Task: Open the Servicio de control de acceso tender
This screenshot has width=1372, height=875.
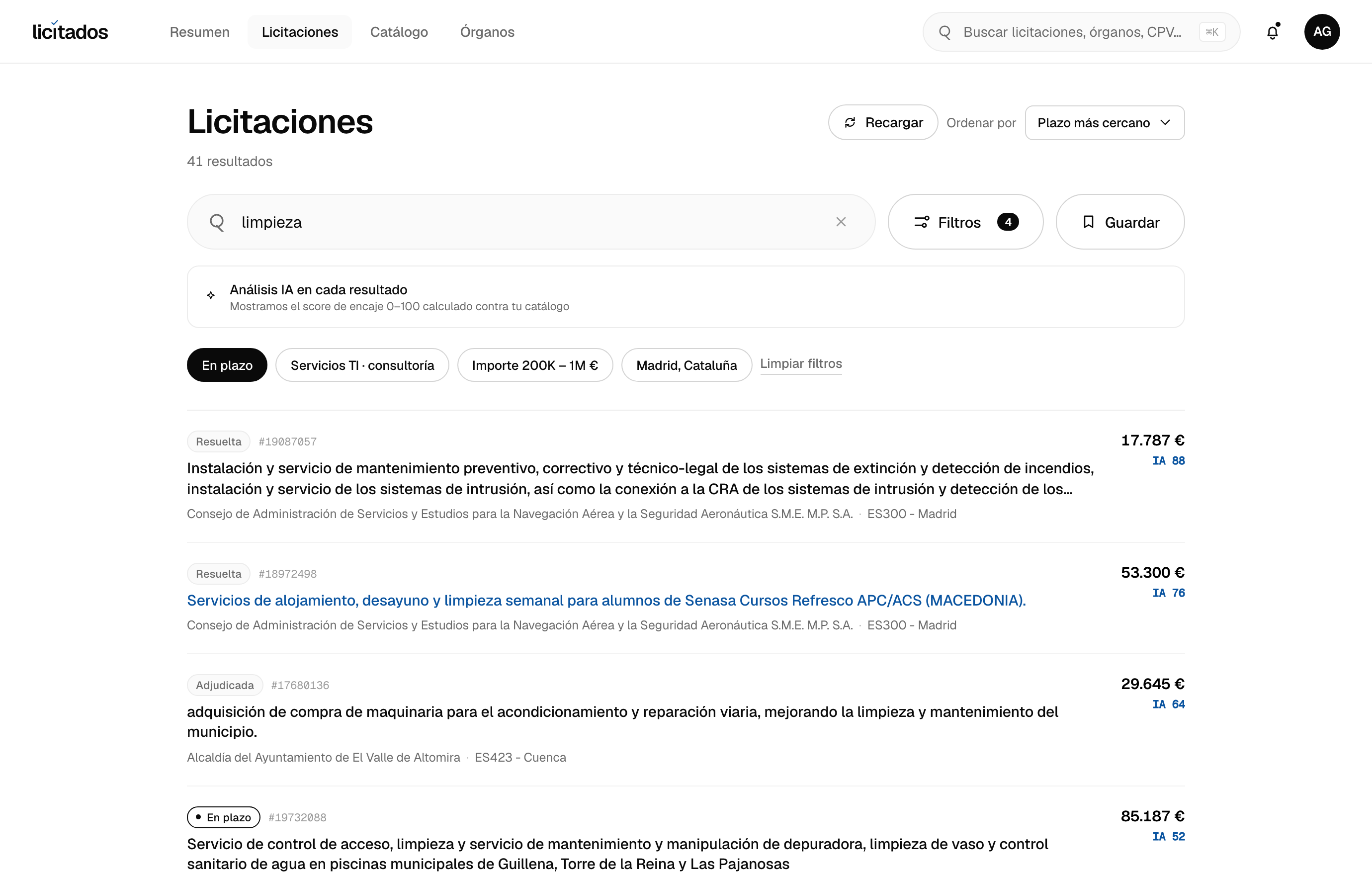Action: point(617,854)
